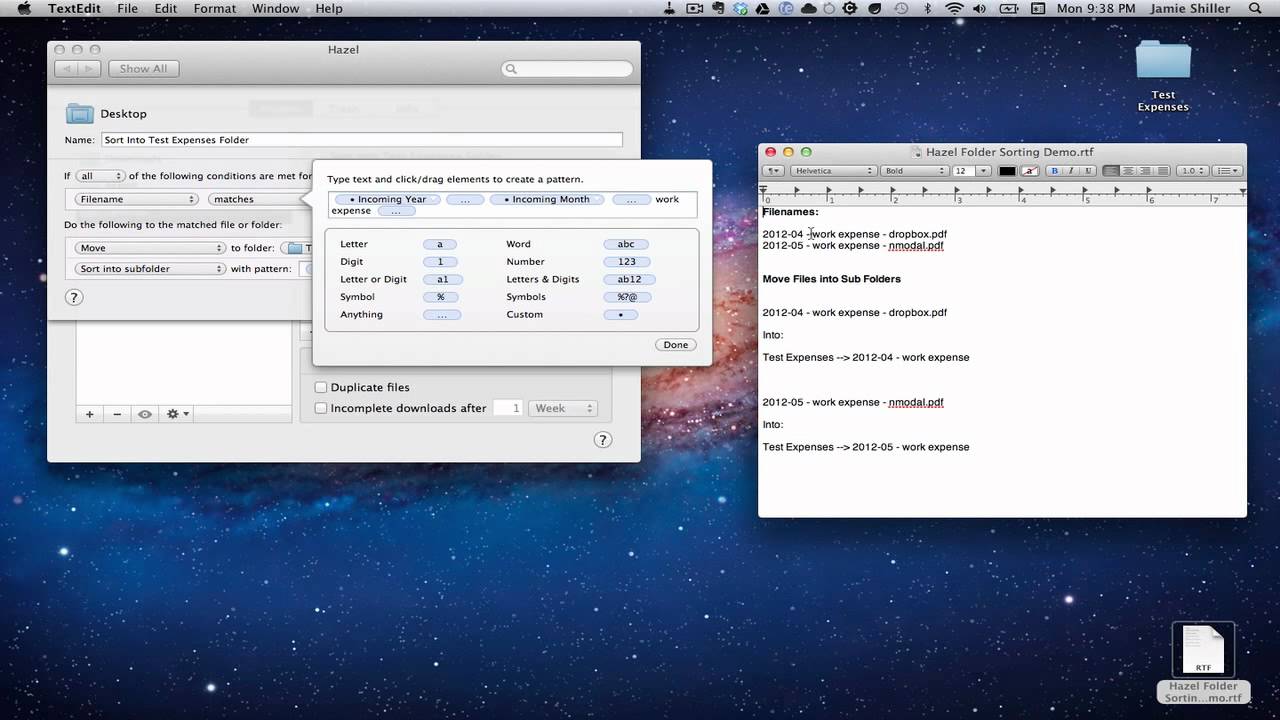
Task: Open the Help menu
Action: point(329,9)
